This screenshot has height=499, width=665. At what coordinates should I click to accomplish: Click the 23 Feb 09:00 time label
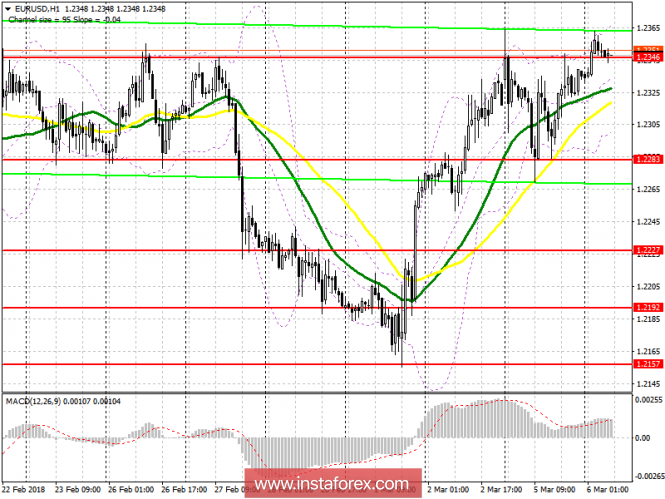(x=78, y=490)
